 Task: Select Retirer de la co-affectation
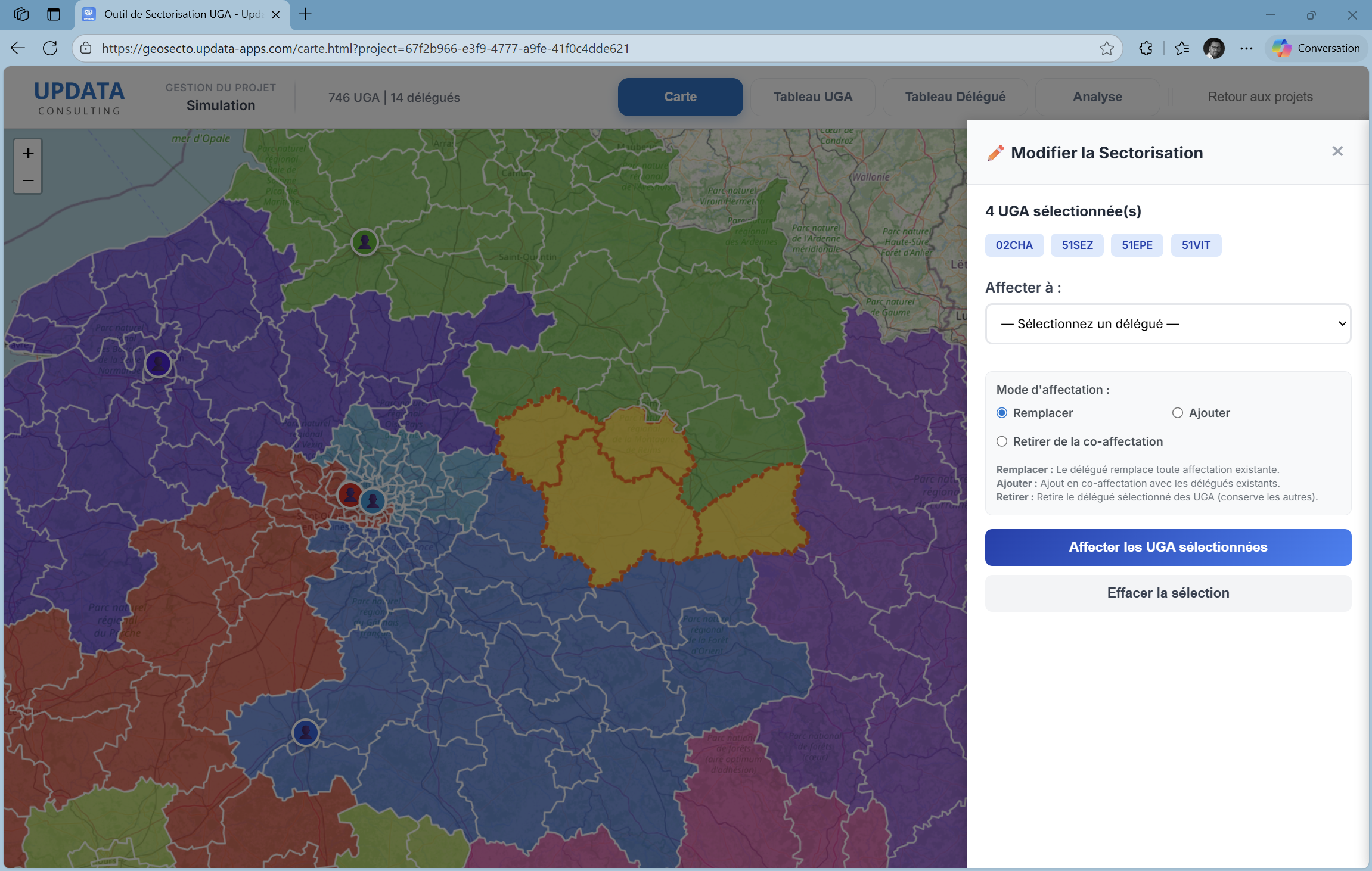pyautogui.click(x=1002, y=441)
